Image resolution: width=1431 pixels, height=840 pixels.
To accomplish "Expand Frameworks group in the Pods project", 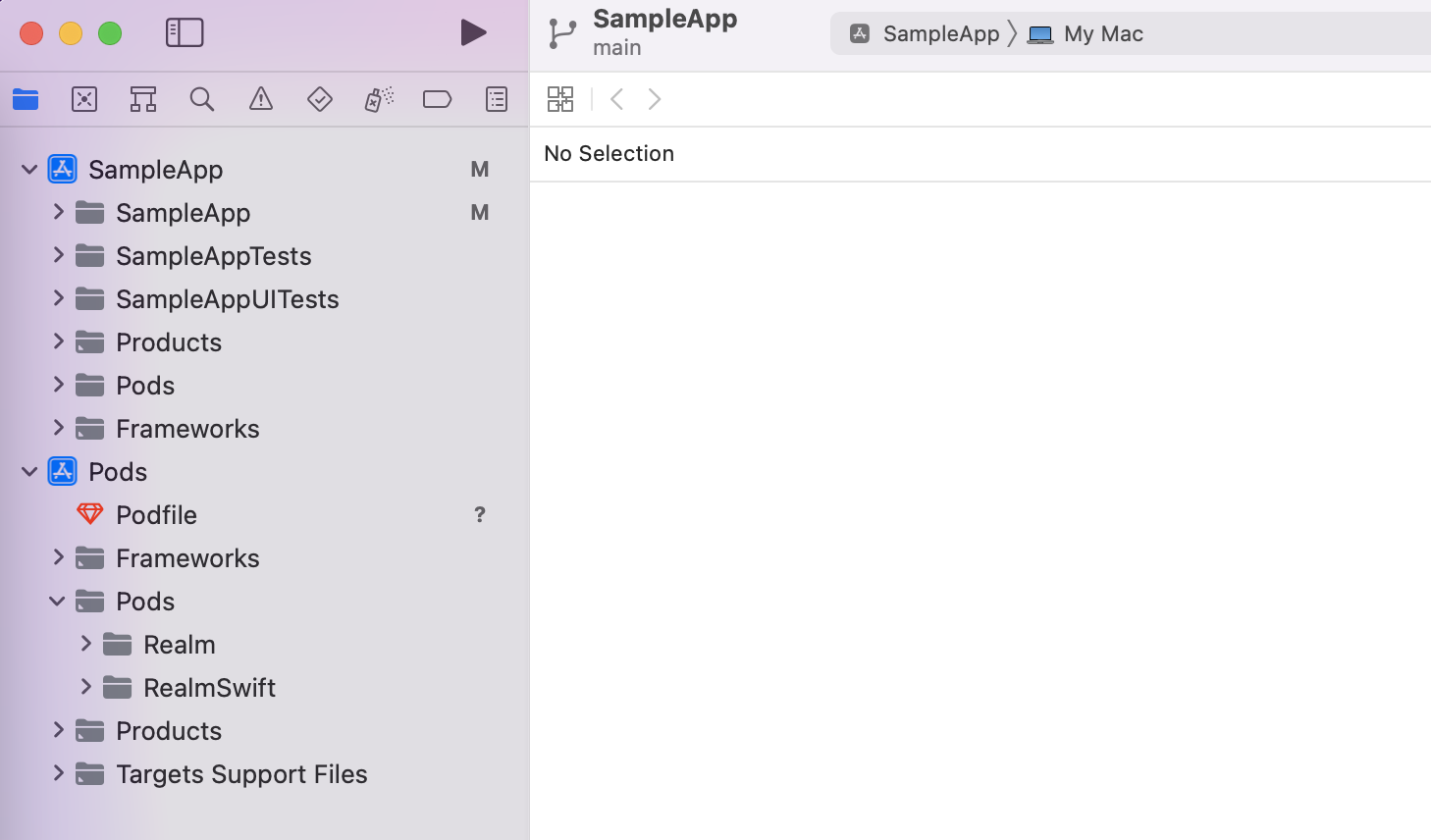I will (x=59, y=557).
